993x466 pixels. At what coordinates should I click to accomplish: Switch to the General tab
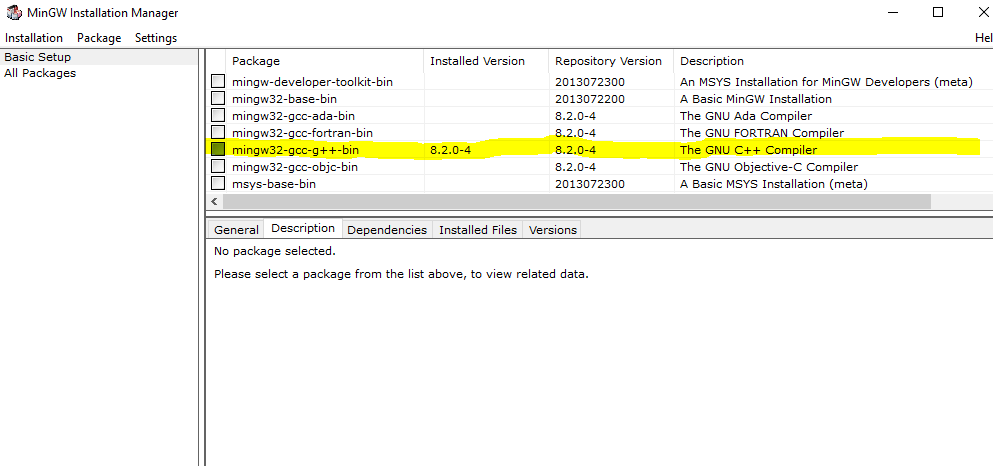pos(236,230)
